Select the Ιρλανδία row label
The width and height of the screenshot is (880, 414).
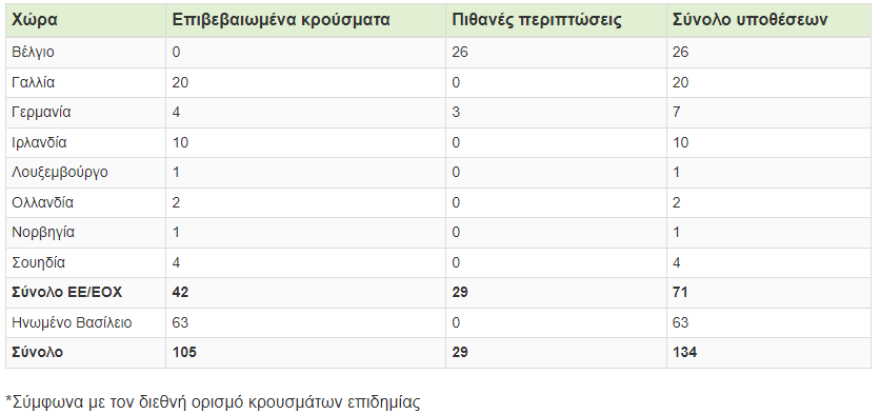pyautogui.click(x=39, y=142)
